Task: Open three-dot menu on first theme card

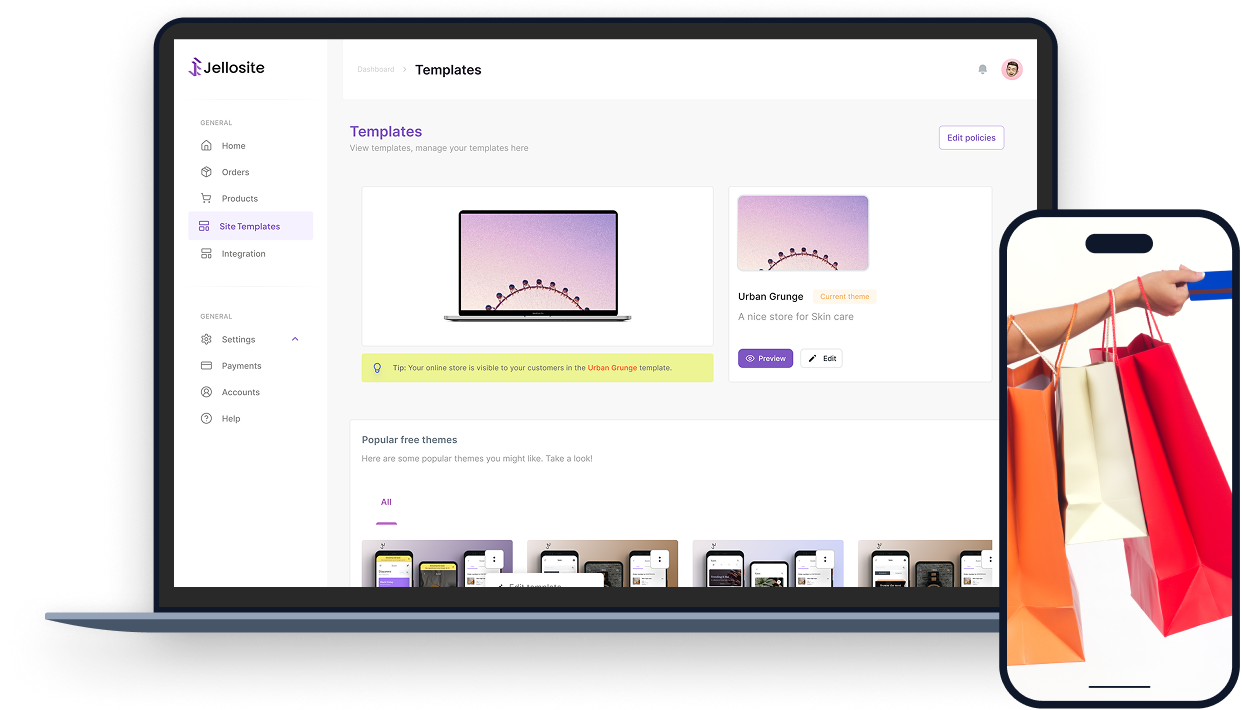Action: 494,559
